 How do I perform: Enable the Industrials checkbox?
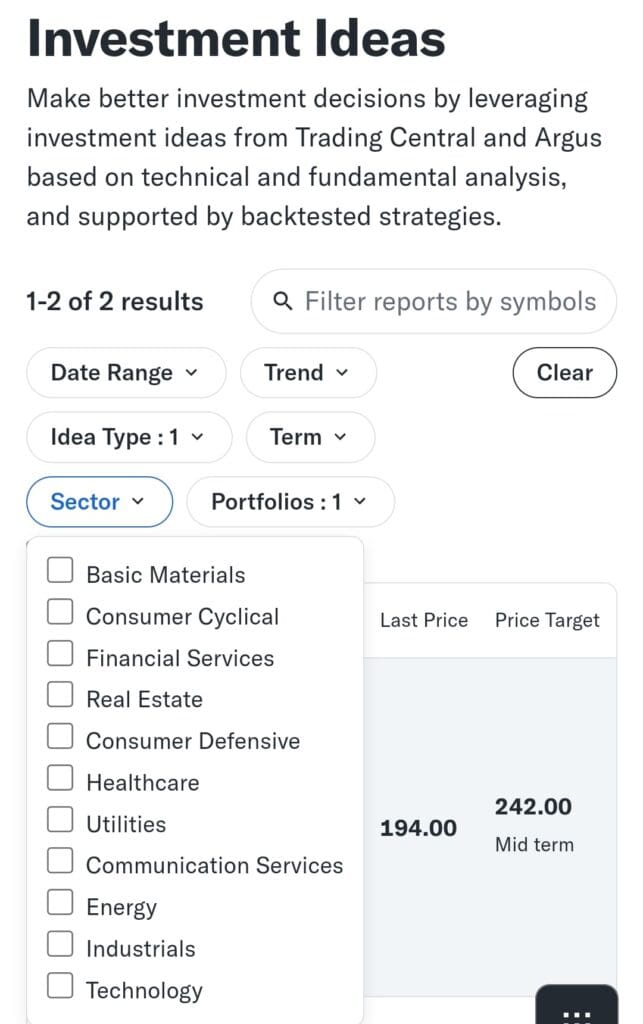tap(61, 945)
